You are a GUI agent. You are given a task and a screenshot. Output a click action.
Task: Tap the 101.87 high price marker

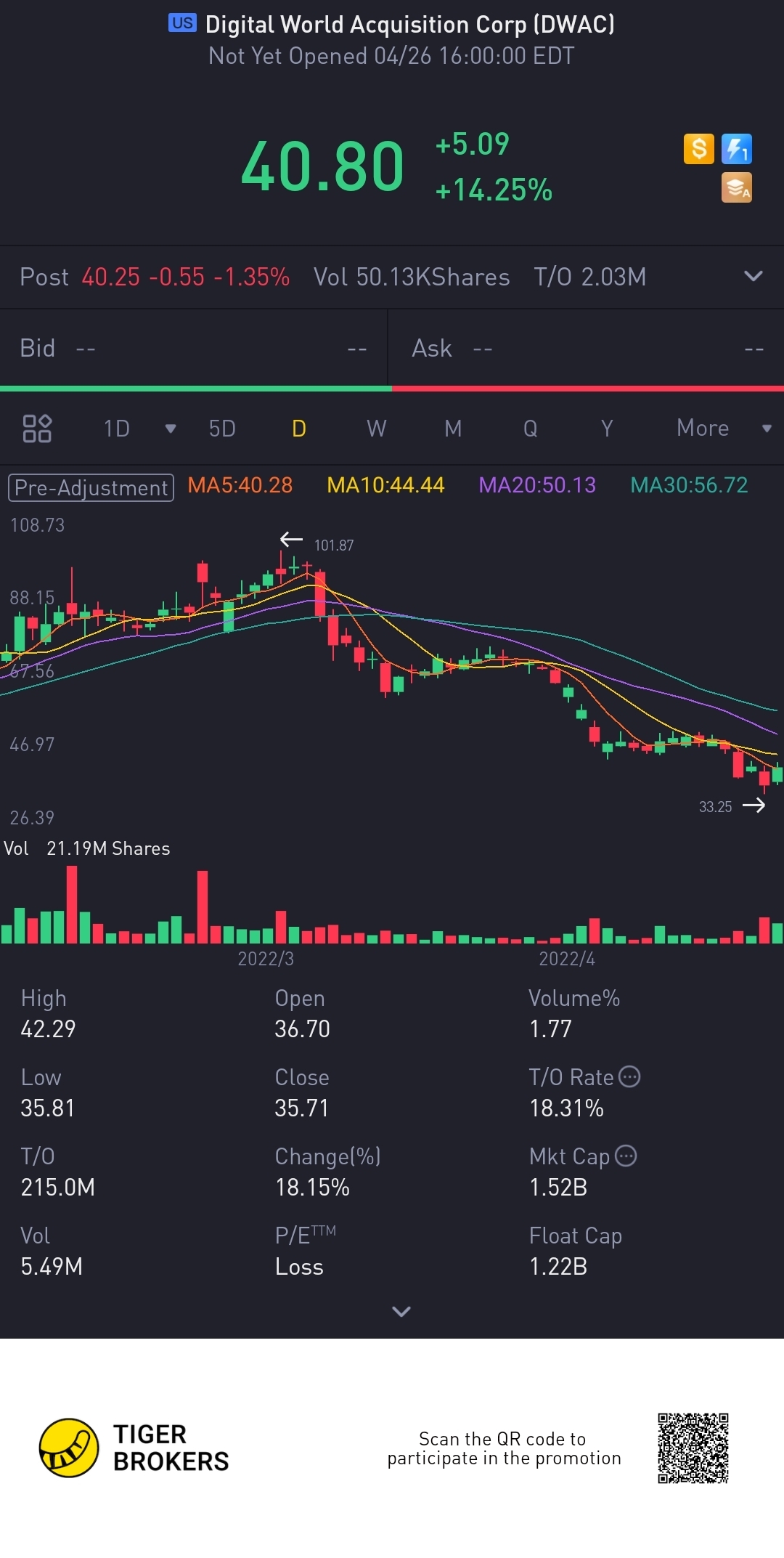click(333, 545)
